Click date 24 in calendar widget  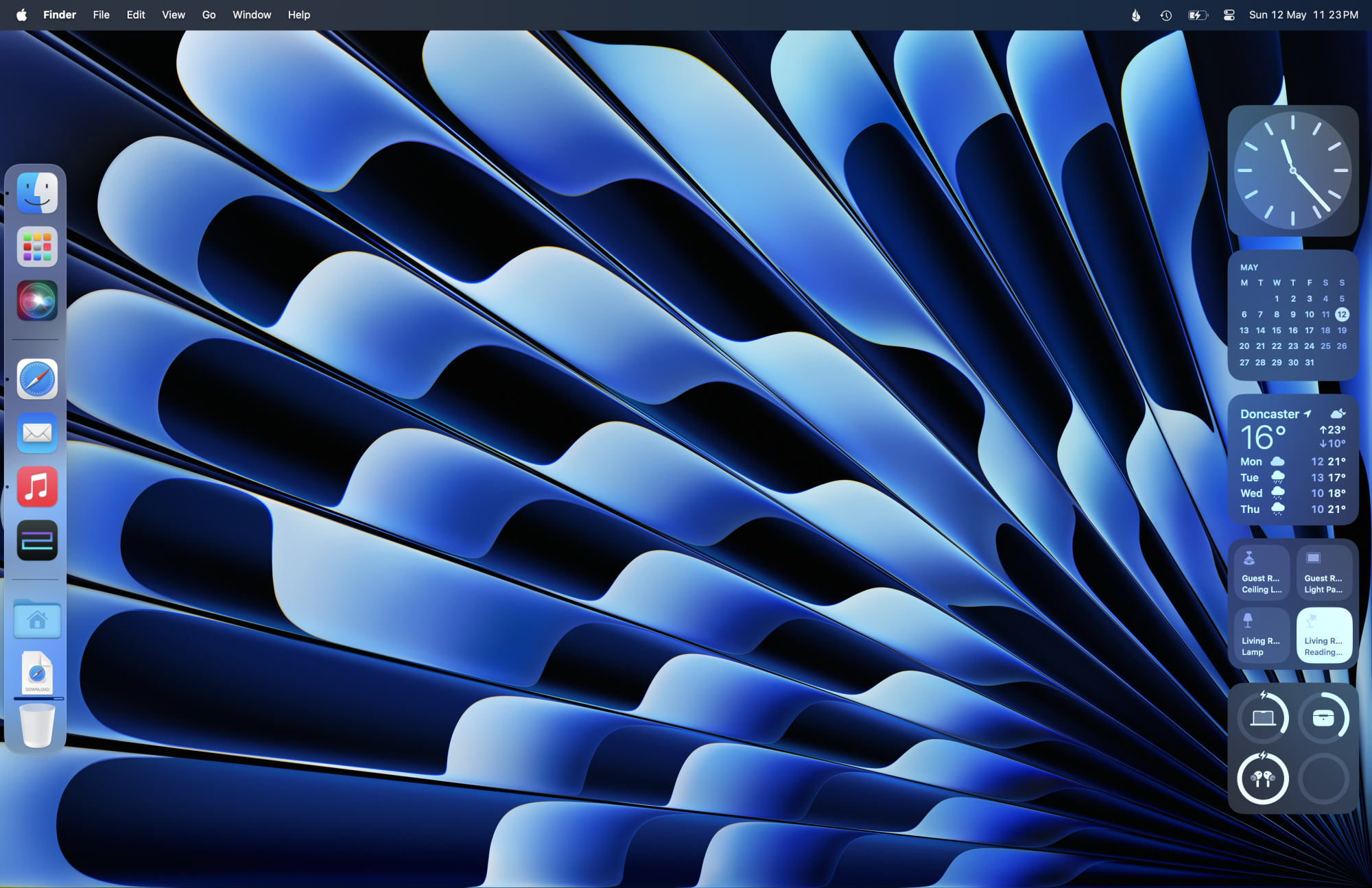tap(1310, 346)
